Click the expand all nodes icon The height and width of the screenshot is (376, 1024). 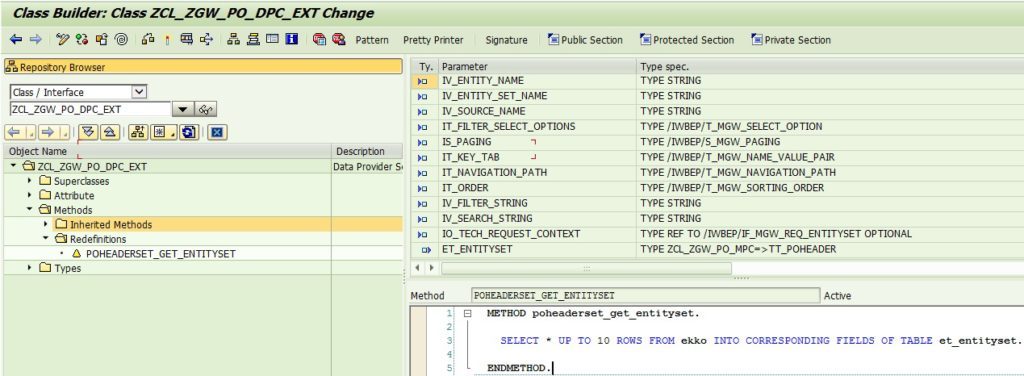point(89,133)
